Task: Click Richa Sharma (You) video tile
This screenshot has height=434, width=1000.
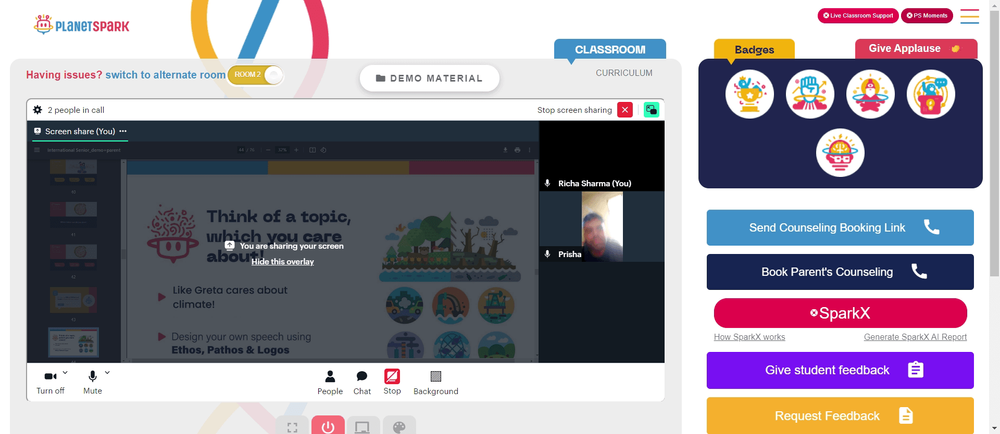Action: click(x=601, y=156)
